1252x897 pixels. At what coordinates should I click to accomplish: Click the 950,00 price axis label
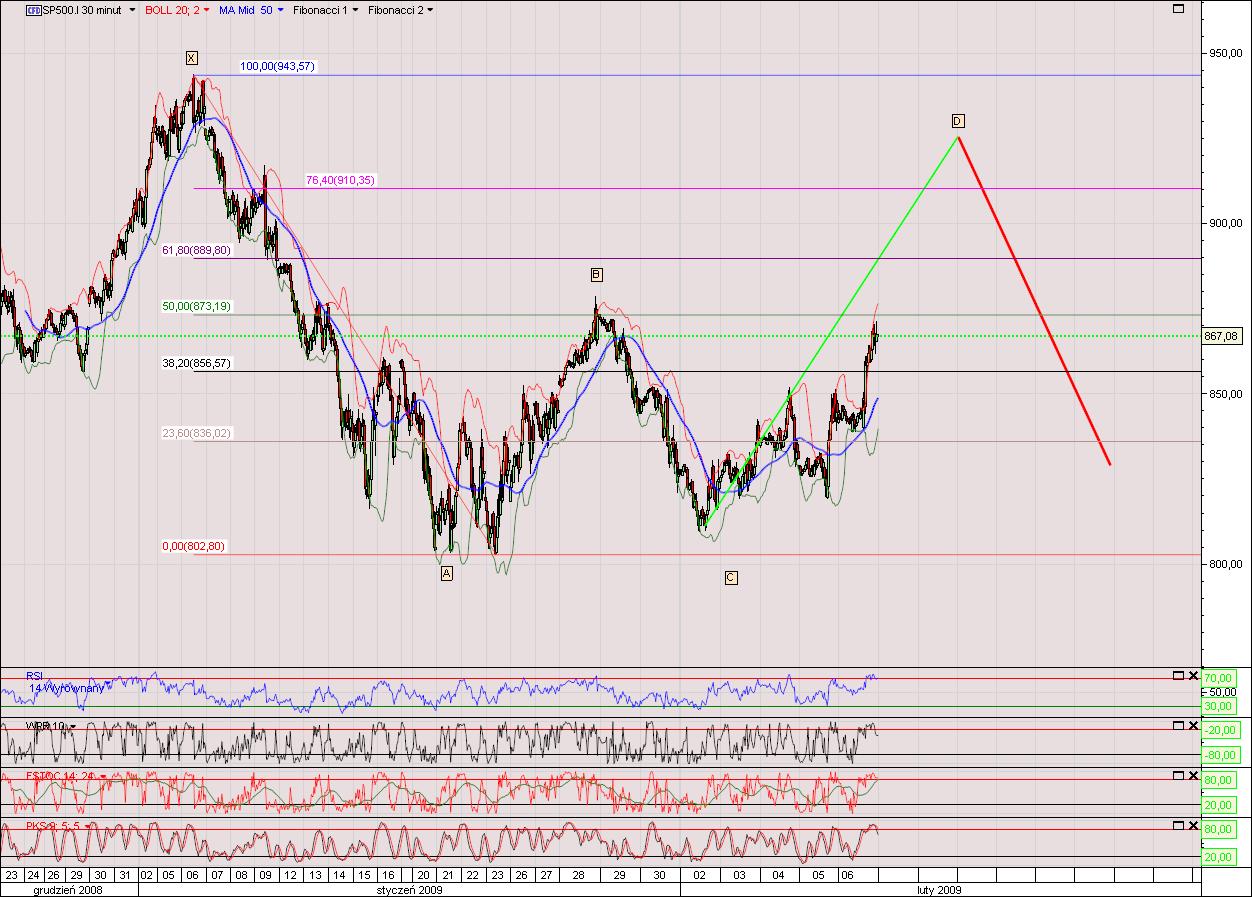coord(1224,53)
